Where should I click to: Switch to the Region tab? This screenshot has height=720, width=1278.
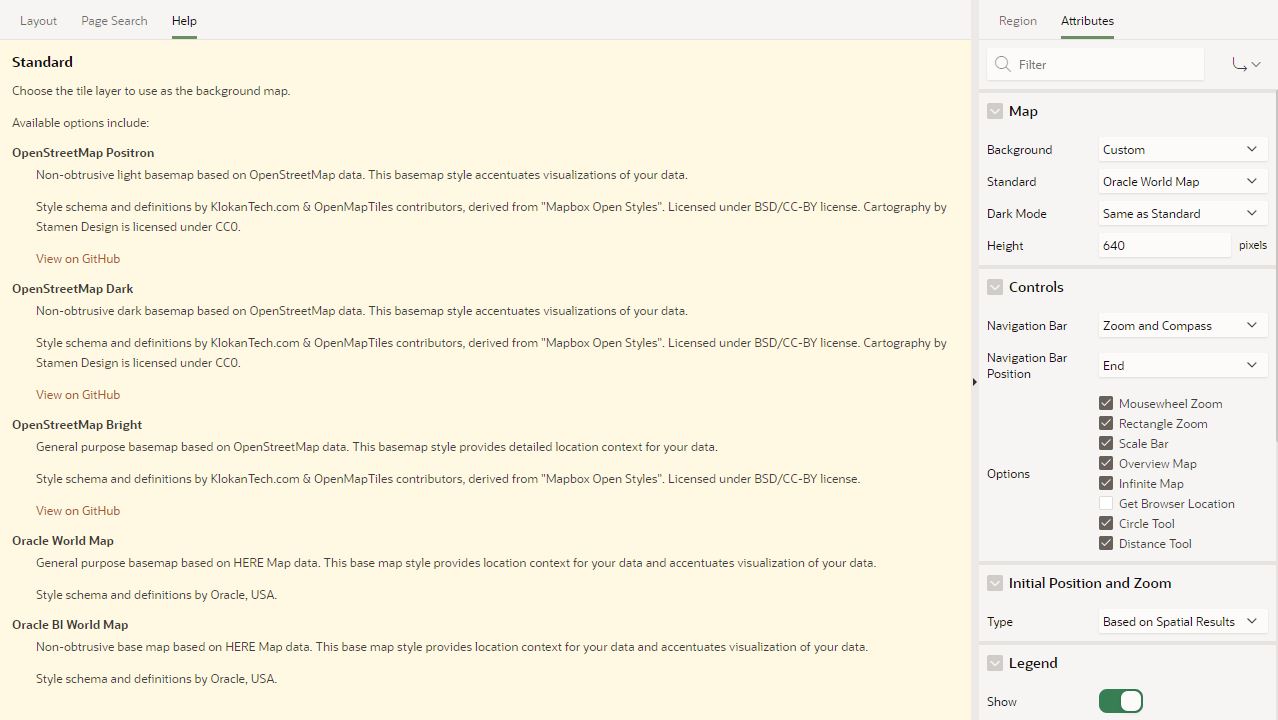click(1017, 20)
